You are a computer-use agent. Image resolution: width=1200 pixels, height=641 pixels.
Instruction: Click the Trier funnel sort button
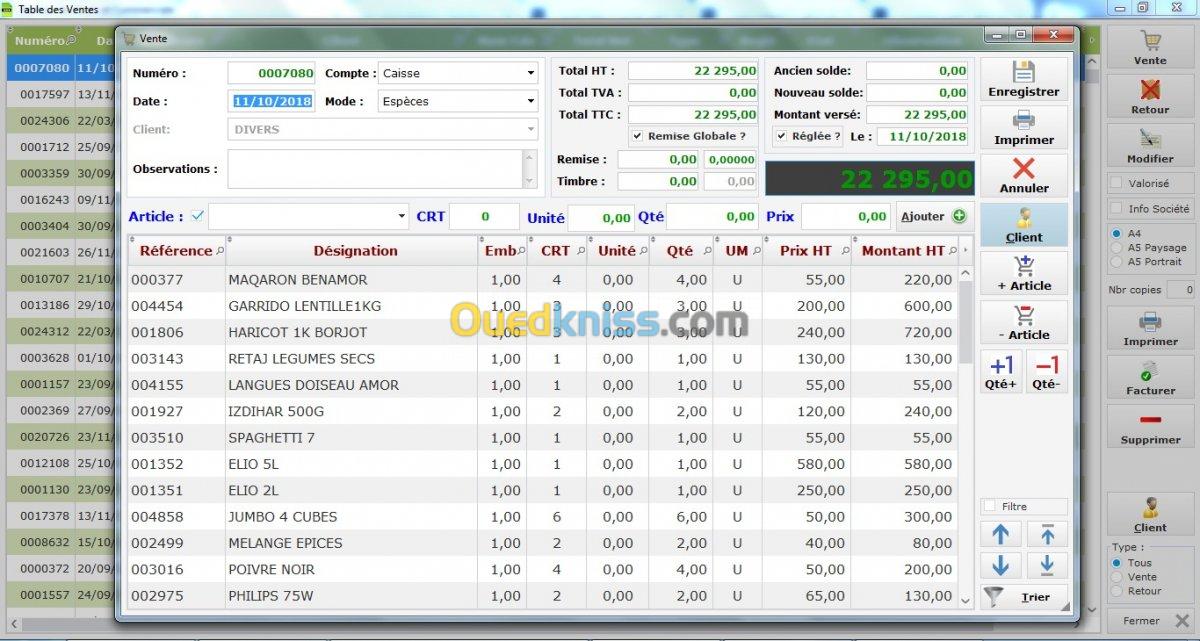tap(1023, 597)
